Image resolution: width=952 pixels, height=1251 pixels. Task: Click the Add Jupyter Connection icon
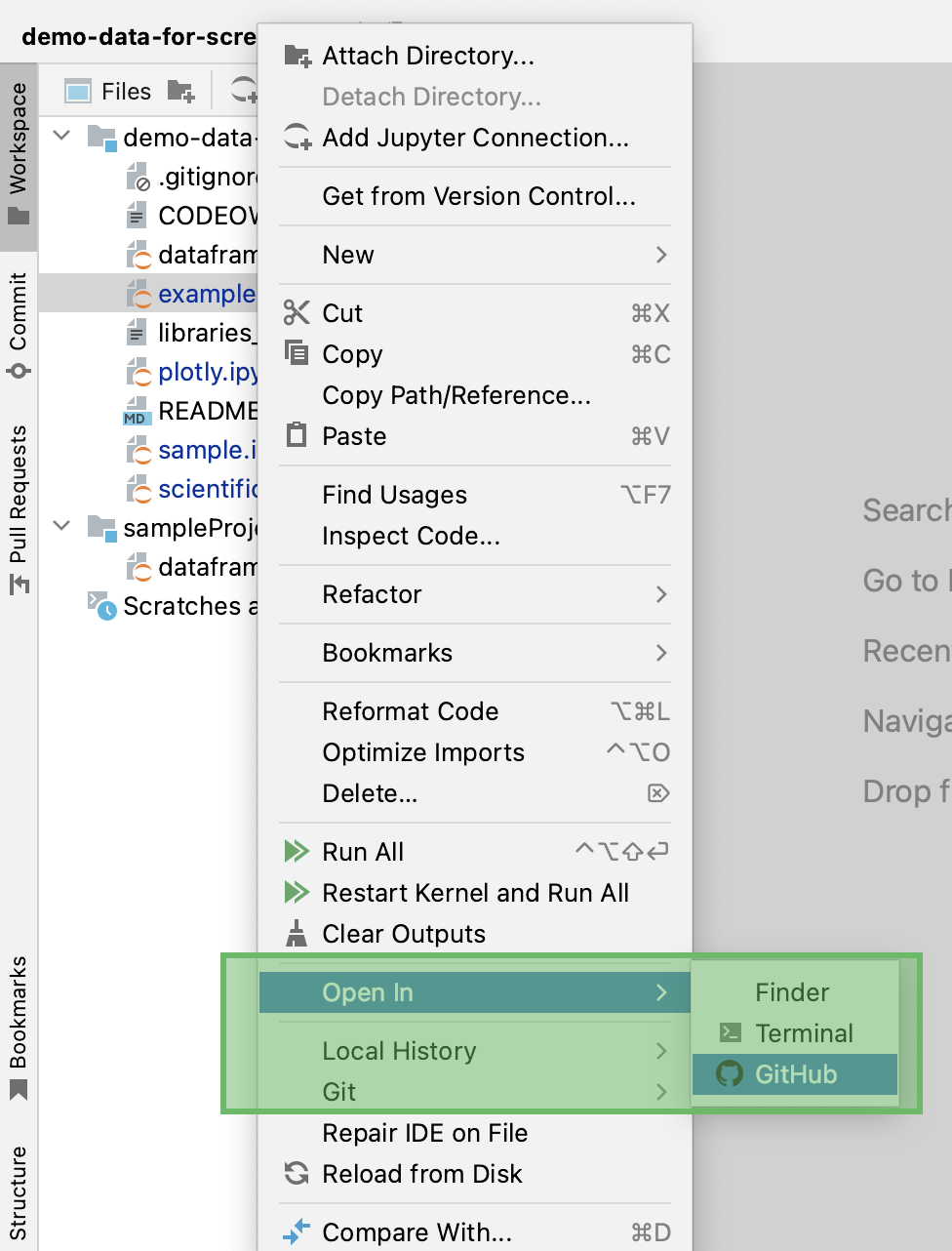[296, 137]
